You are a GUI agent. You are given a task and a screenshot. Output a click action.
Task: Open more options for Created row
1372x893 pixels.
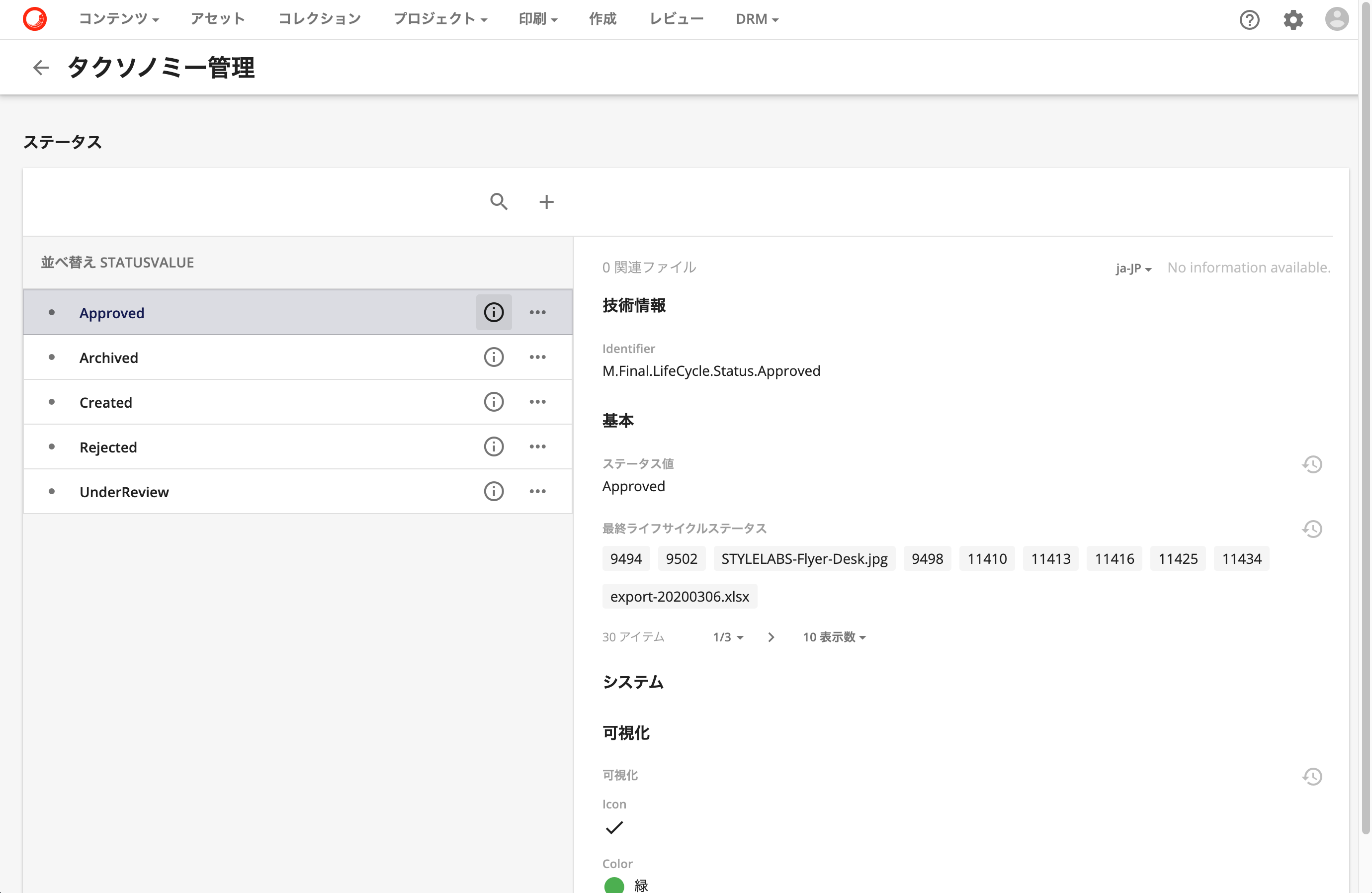(x=538, y=402)
